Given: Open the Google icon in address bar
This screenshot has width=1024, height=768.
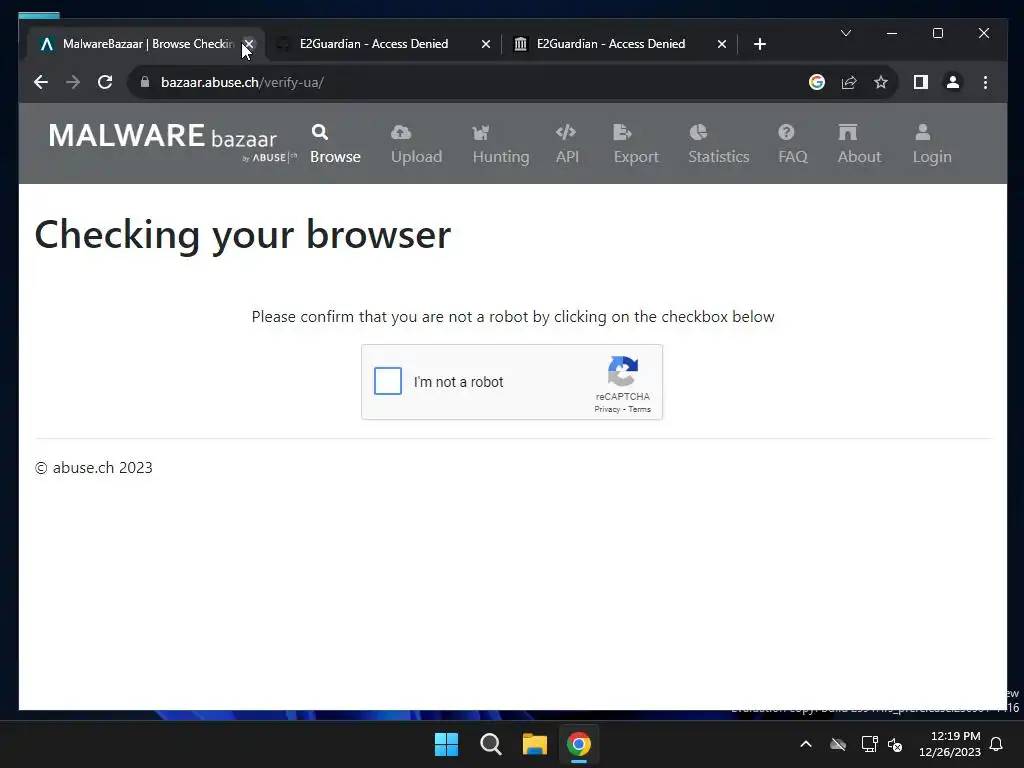Looking at the screenshot, I should (x=817, y=82).
